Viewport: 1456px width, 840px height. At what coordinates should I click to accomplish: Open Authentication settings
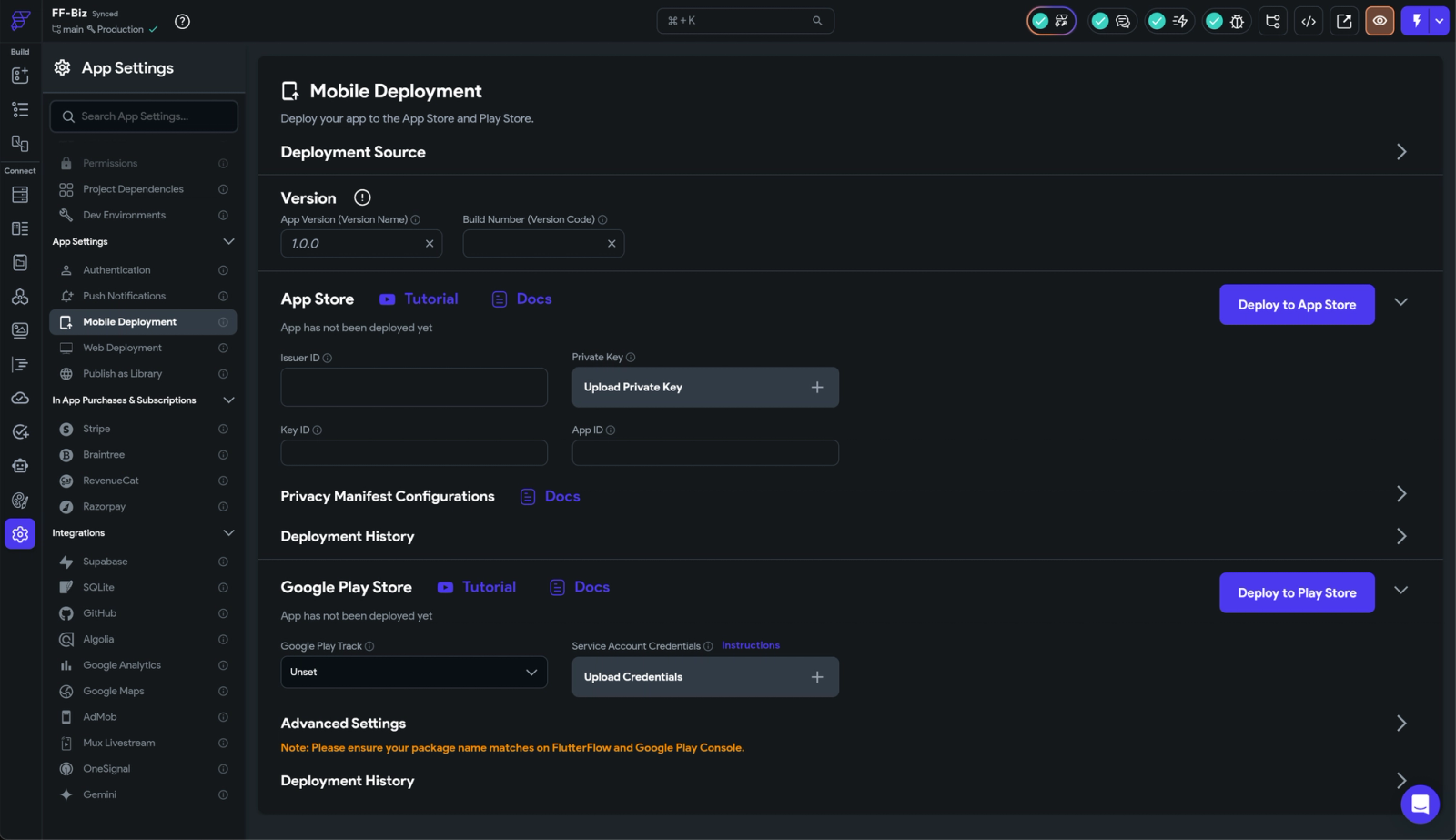tap(143, 270)
